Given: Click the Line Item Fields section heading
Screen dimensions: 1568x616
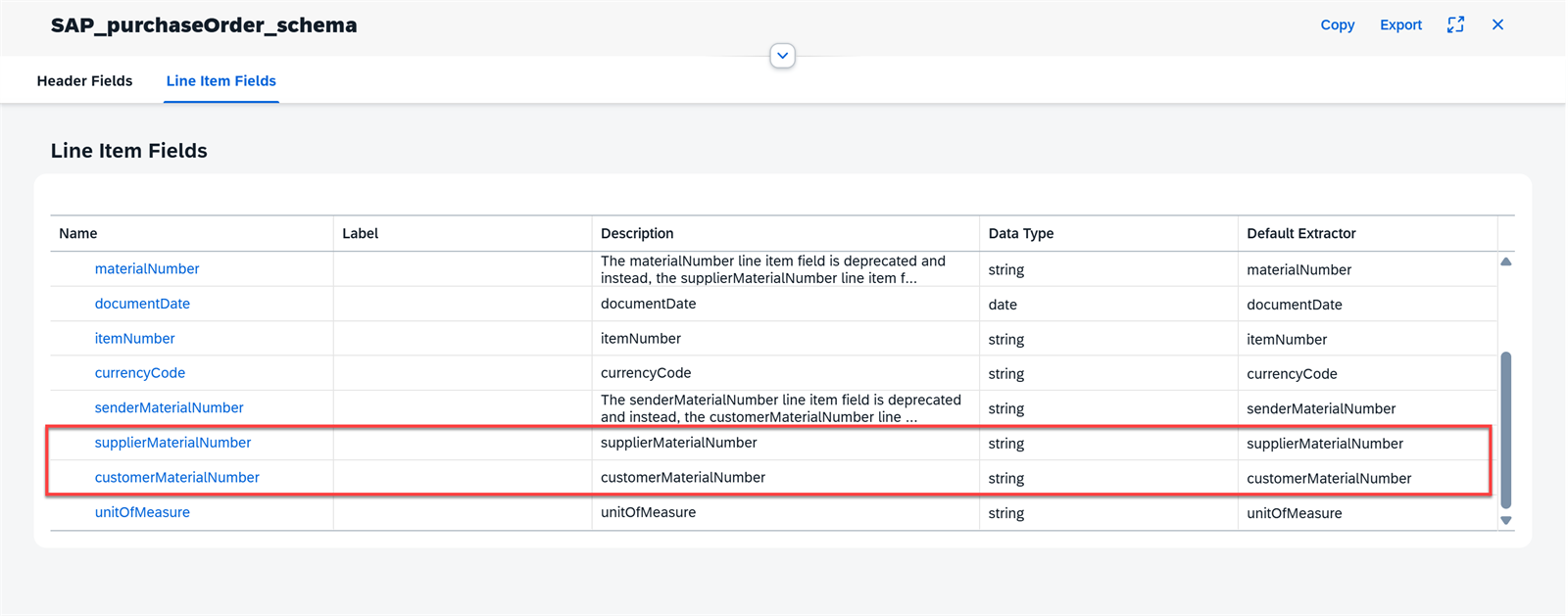Looking at the screenshot, I should tap(128, 151).
